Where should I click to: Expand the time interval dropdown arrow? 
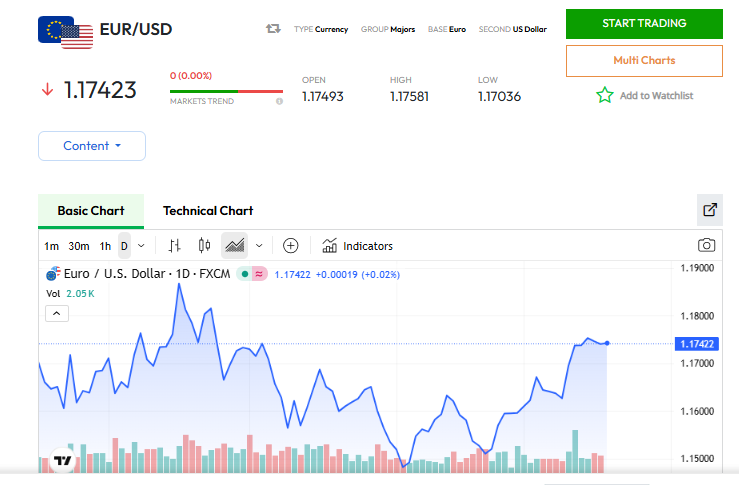point(141,246)
